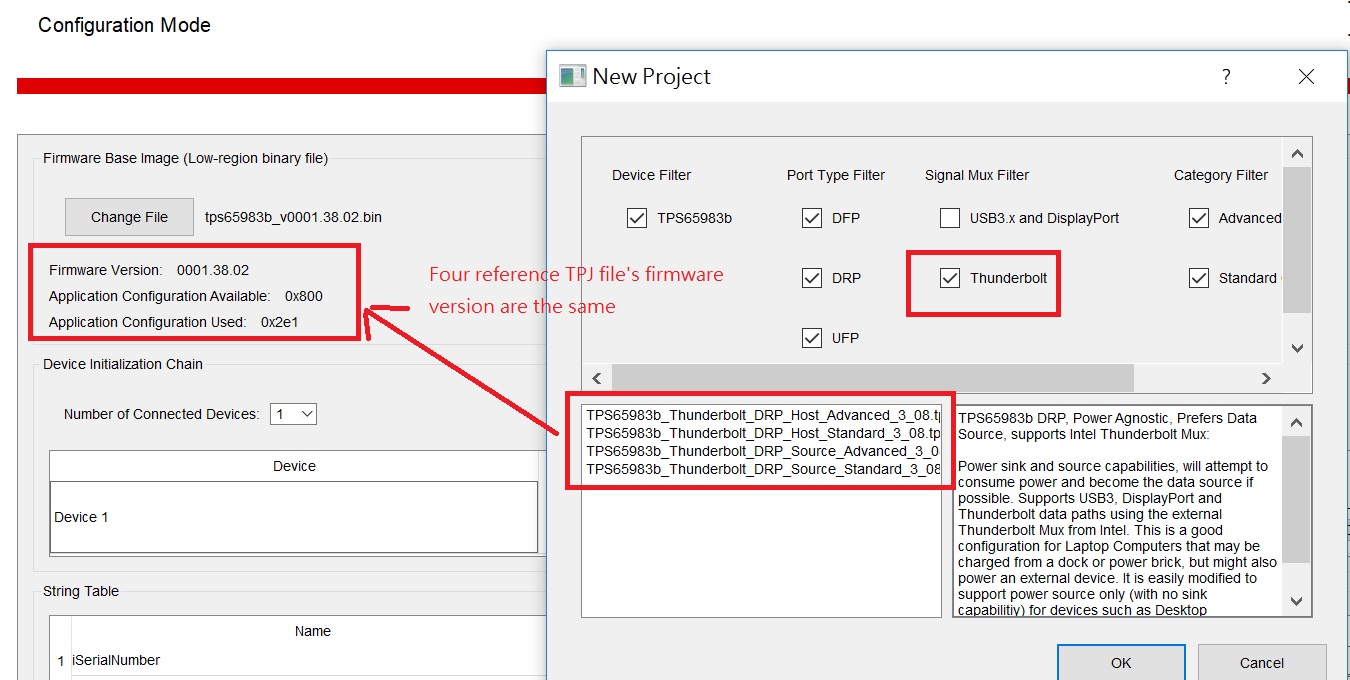Enable USB3.x and DisplayPort mux filter
The height and width of the screenshot is (680, 1350).
(x=950, y=218)
